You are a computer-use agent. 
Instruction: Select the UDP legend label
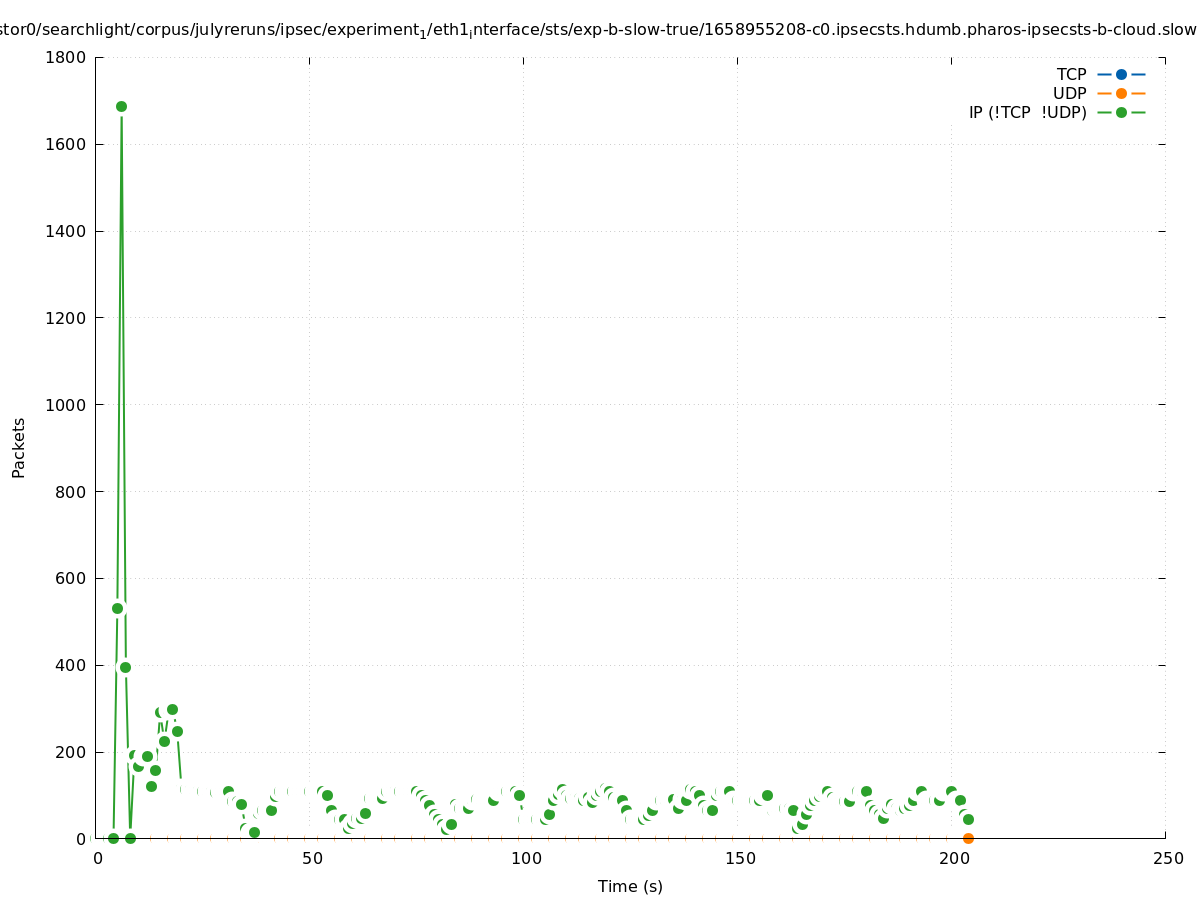[1069, 94]
